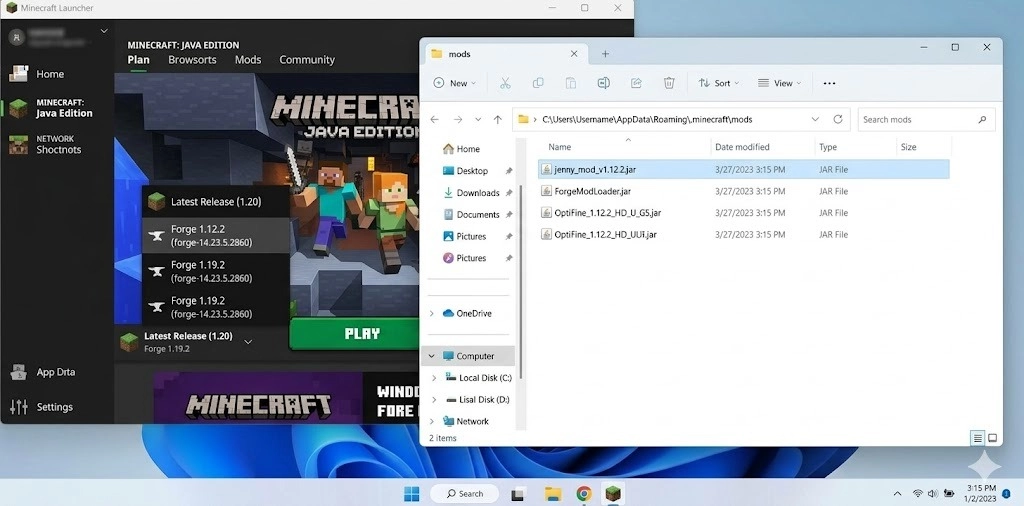Switch to the Mods tab in launcher
This screenshot has height=506, width=1024.
tap(248, 59)
